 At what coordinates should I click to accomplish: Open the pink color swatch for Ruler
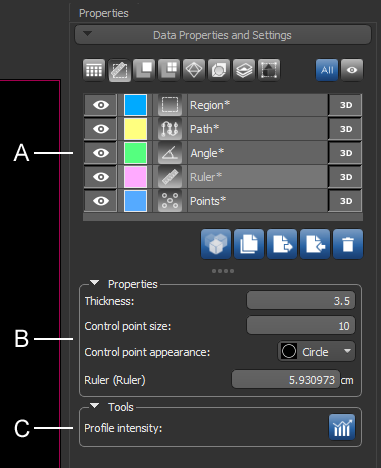135,177
